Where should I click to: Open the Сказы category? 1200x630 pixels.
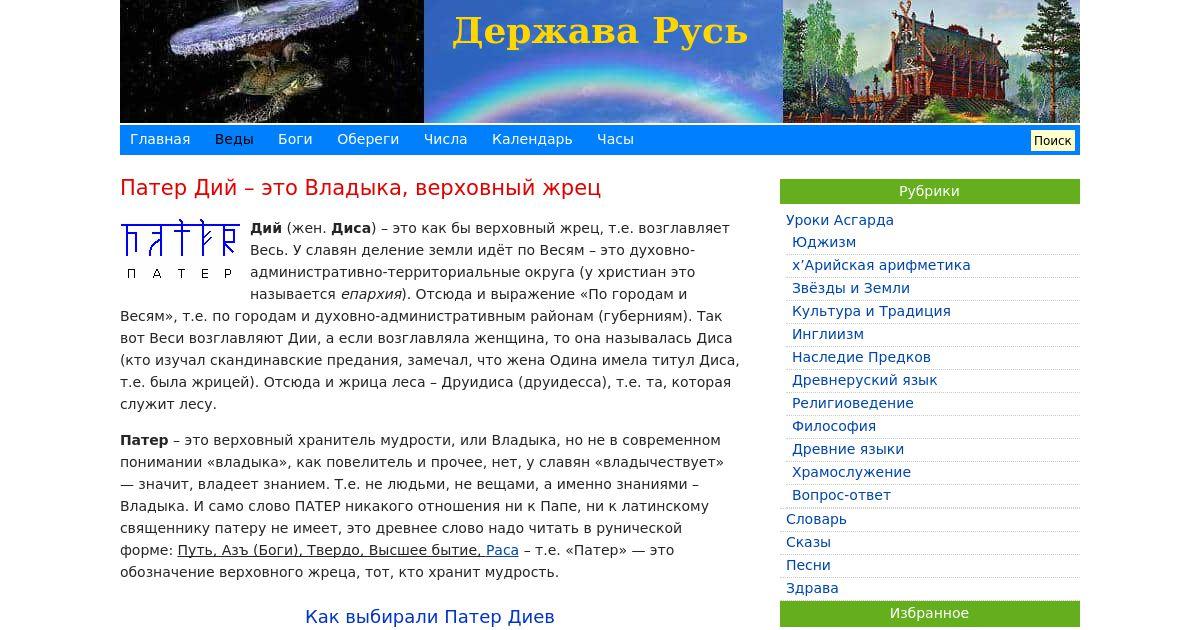click(x=808, y=542)
